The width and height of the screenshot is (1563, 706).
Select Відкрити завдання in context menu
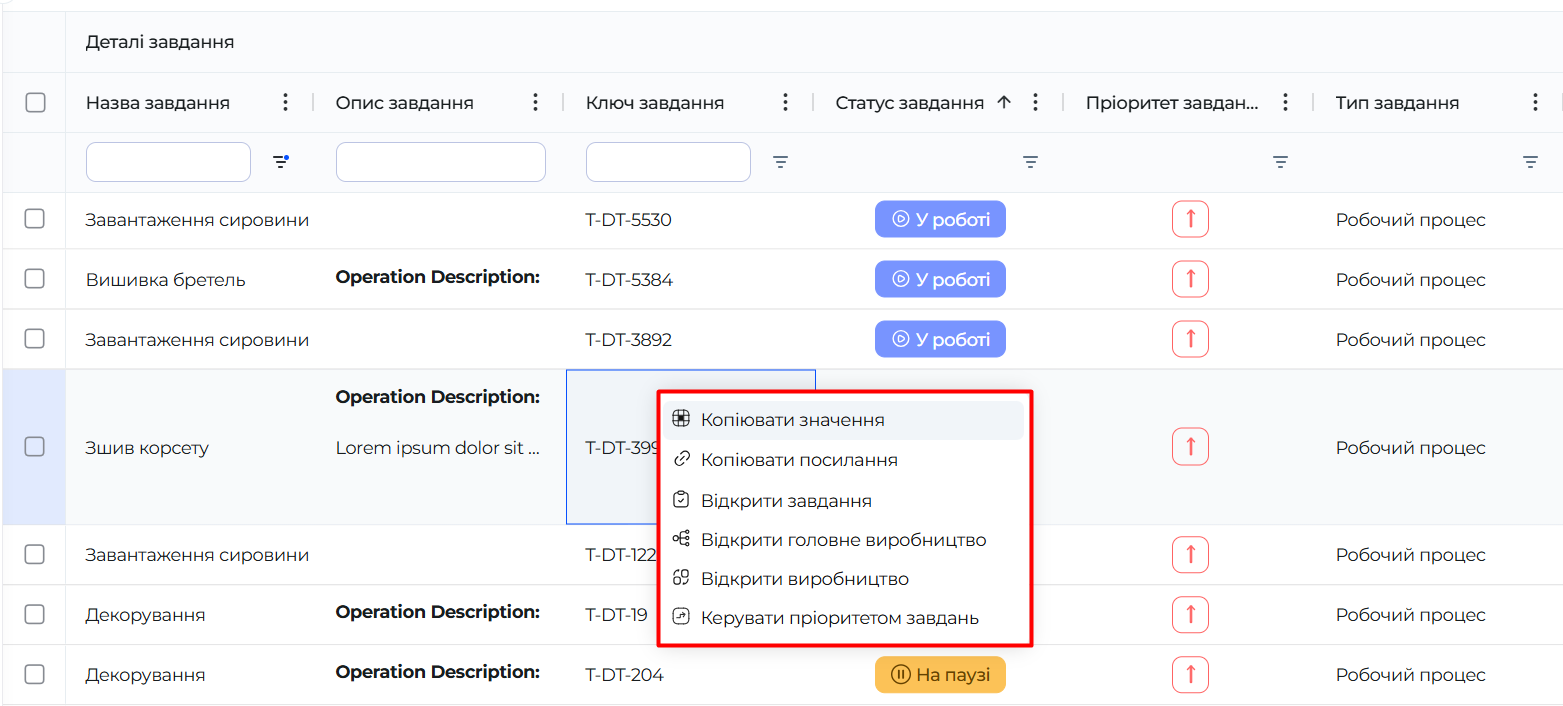coord(786,501)
